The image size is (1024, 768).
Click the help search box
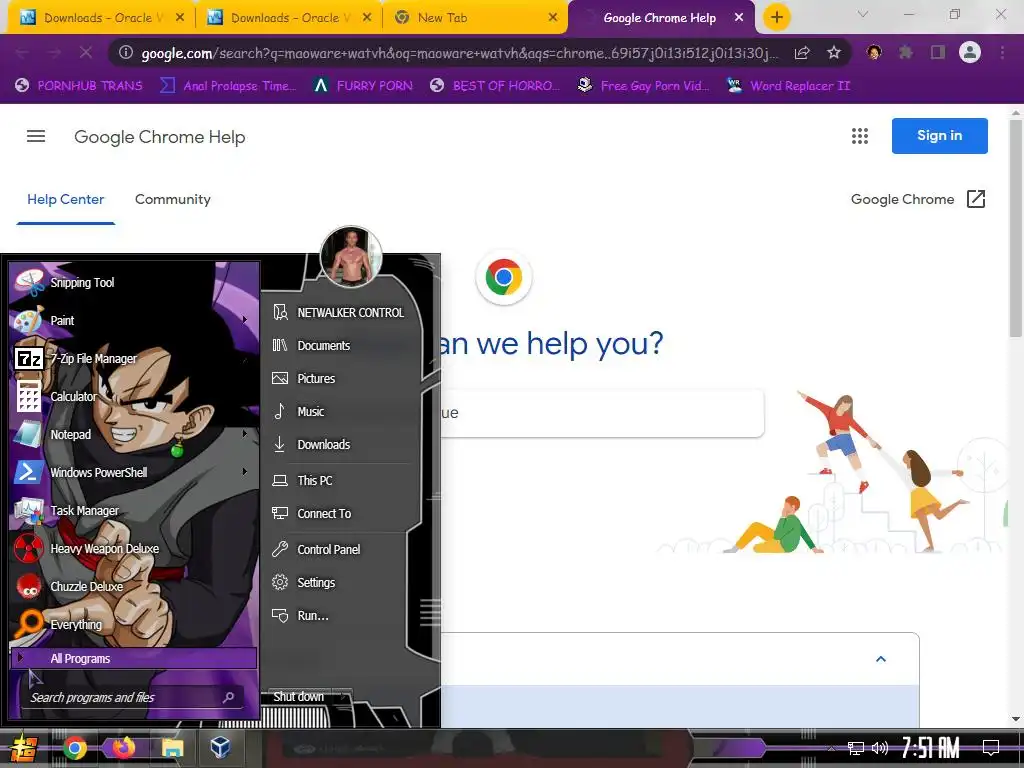click(602, 413)
